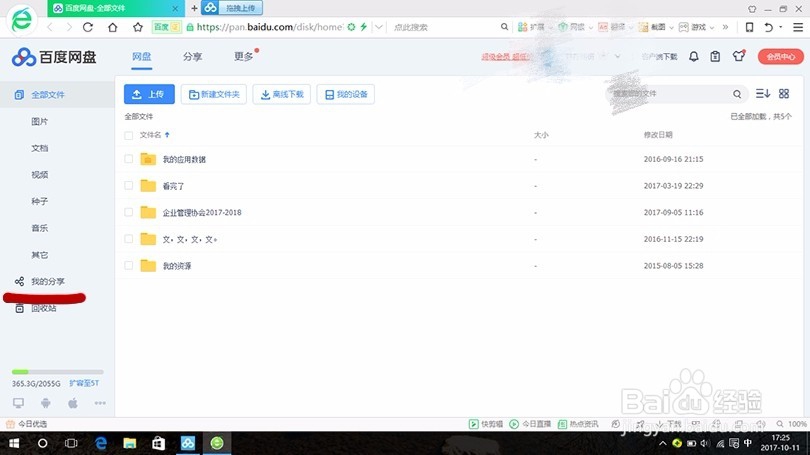Screen dimensions: 810x455
Task: Open the clipboard task icon in header
Action: pyautogui.click(x=715, y=56)
